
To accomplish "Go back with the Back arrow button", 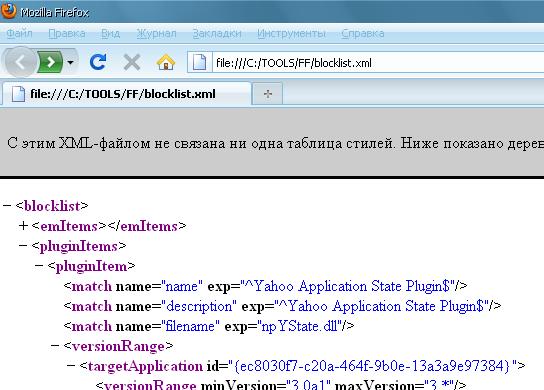I will 20,62.
